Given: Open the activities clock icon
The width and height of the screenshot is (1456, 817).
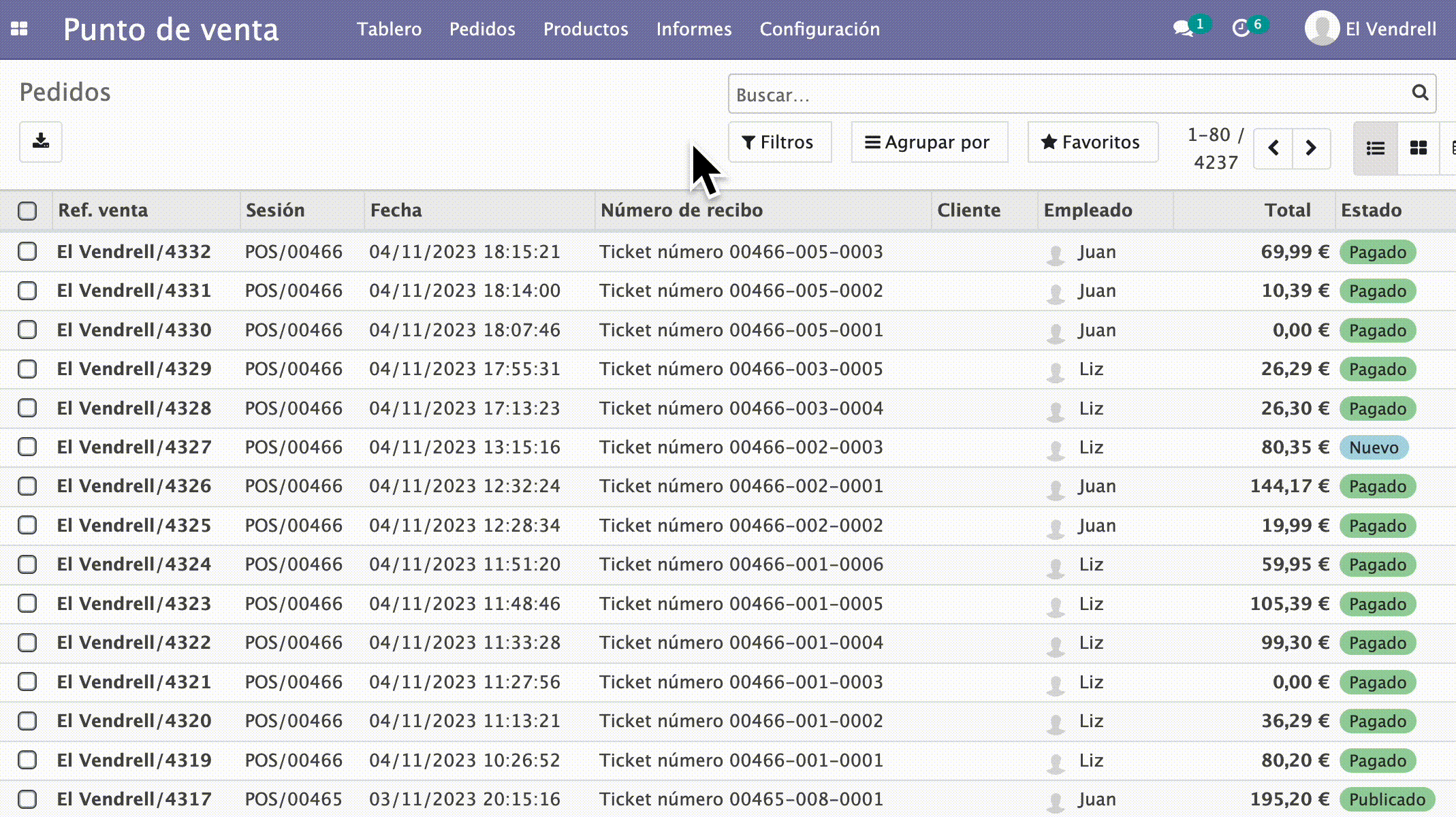Looking at the screenshot, I should (x=1241, y=29).
